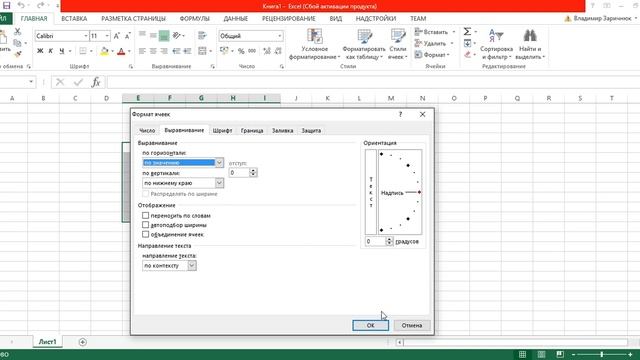Open the 'Общий' number format dropdown

point(280,36)
